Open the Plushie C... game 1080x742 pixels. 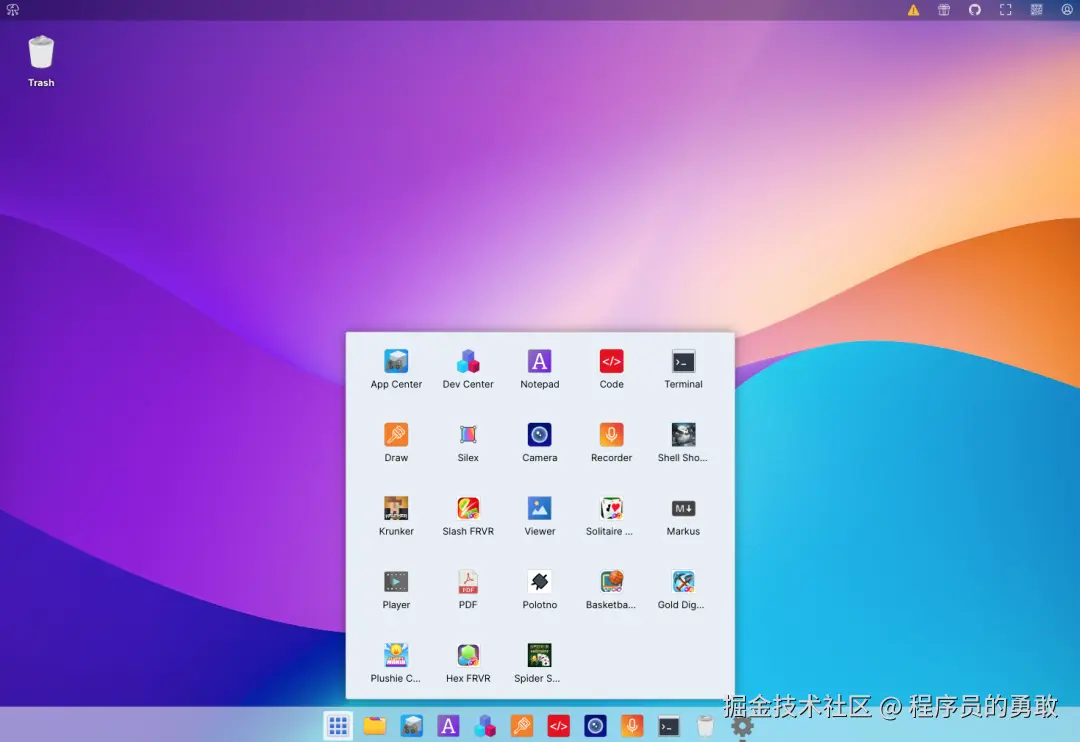tap(396, 663)
